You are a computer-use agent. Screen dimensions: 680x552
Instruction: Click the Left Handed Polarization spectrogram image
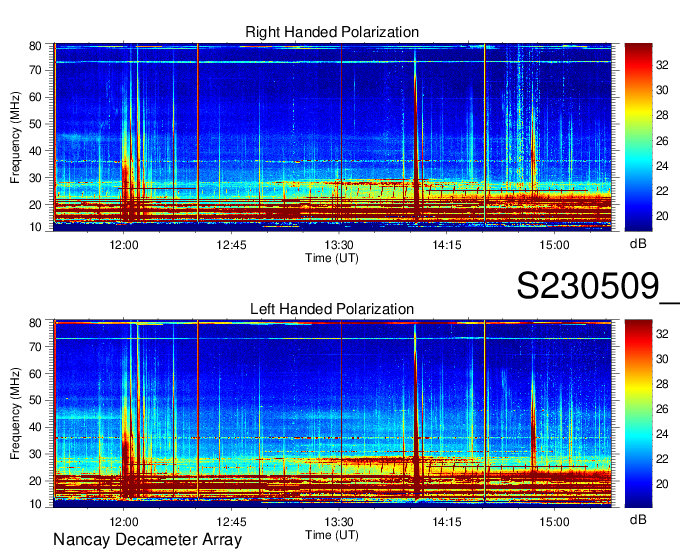click(x=332, y=413)
